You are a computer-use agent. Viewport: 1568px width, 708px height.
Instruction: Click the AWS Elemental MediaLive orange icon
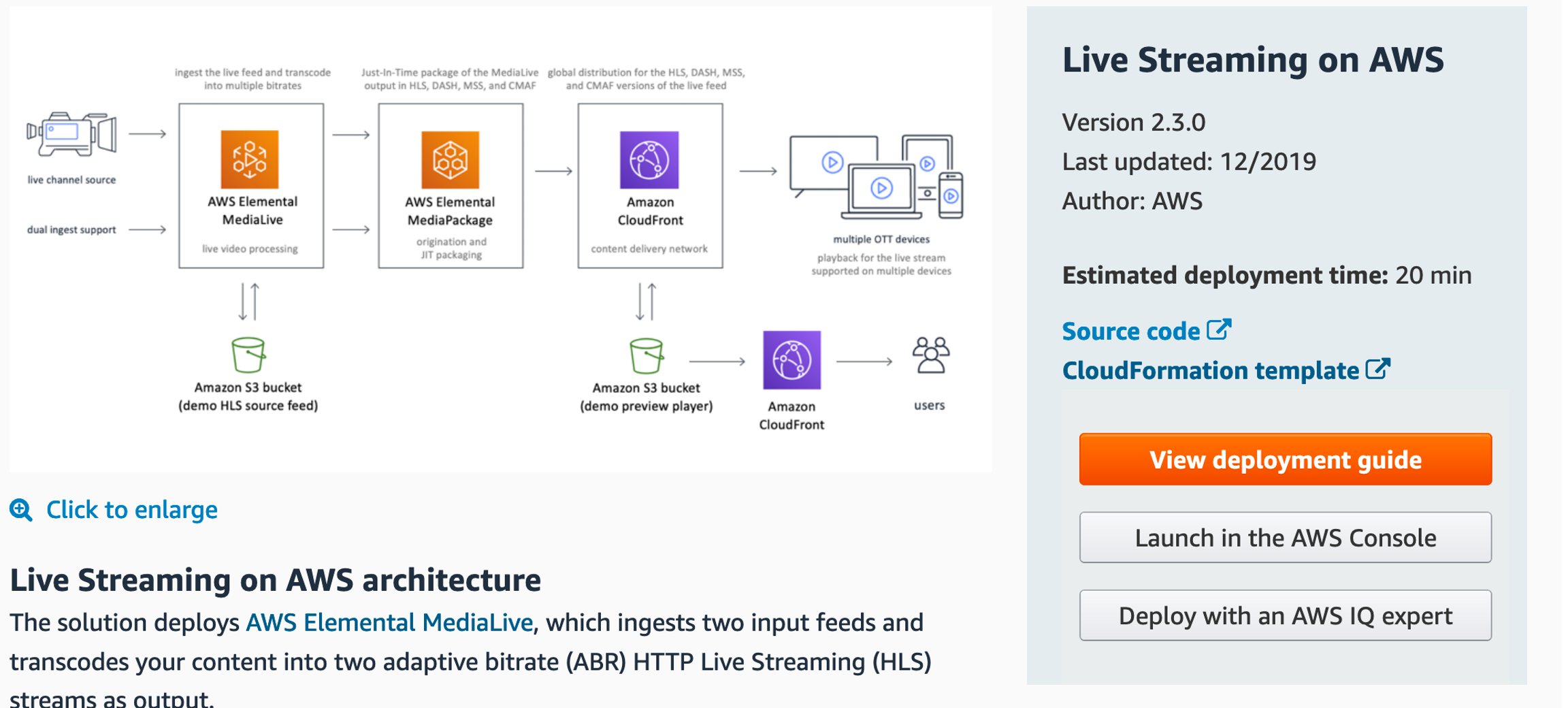click(250, 159)
